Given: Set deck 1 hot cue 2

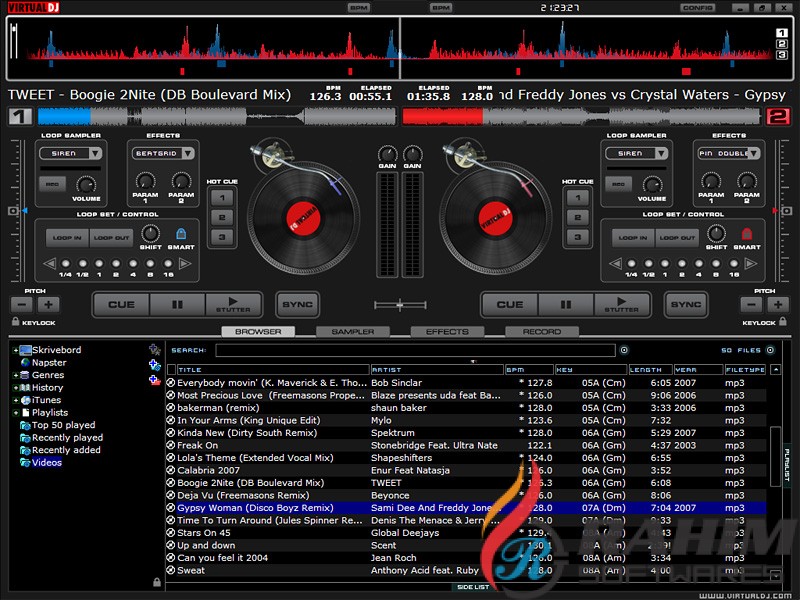Looking at the screenshot, I should [x=222, y=217].
